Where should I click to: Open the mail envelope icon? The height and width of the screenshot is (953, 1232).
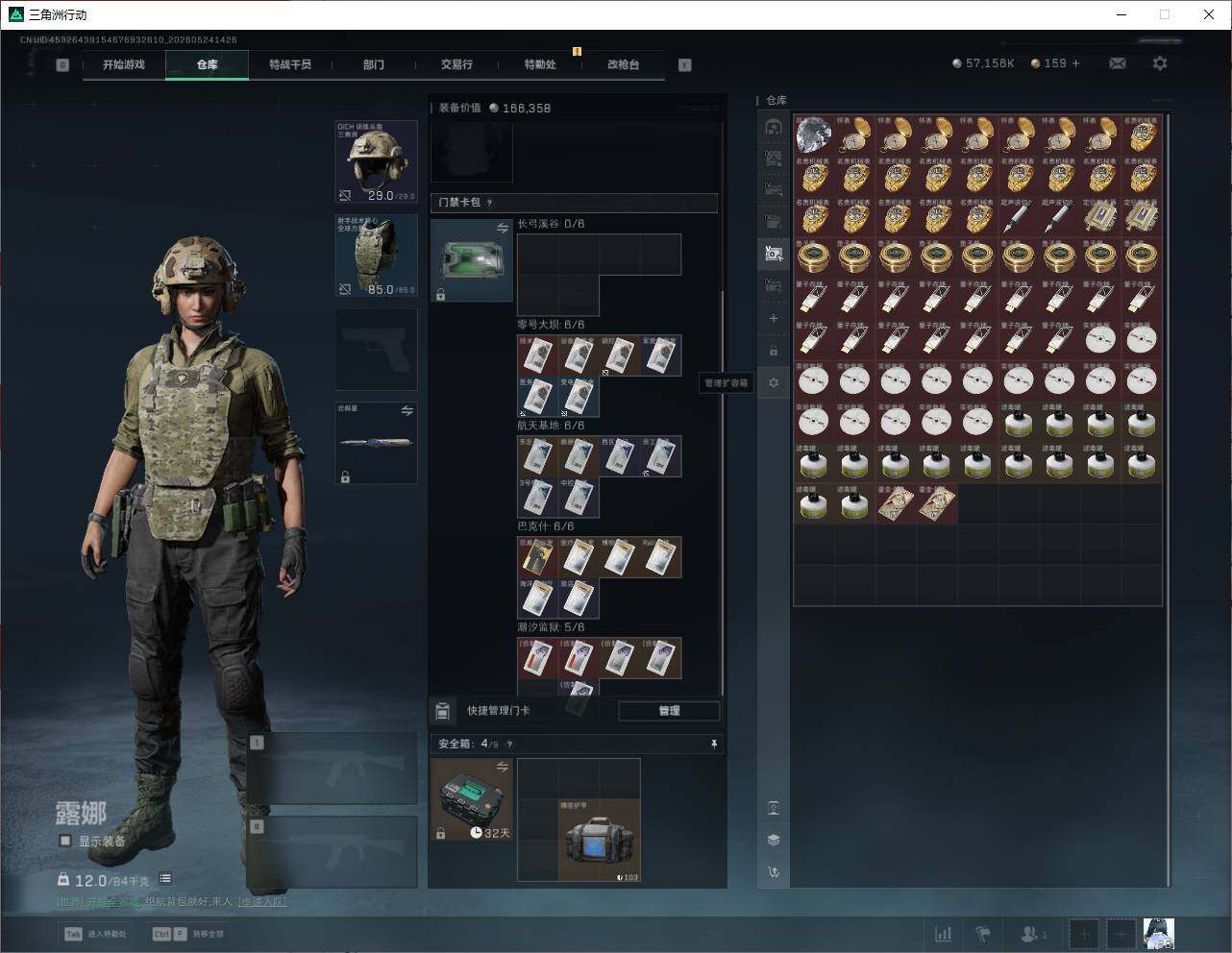(x=1117, y=63)
